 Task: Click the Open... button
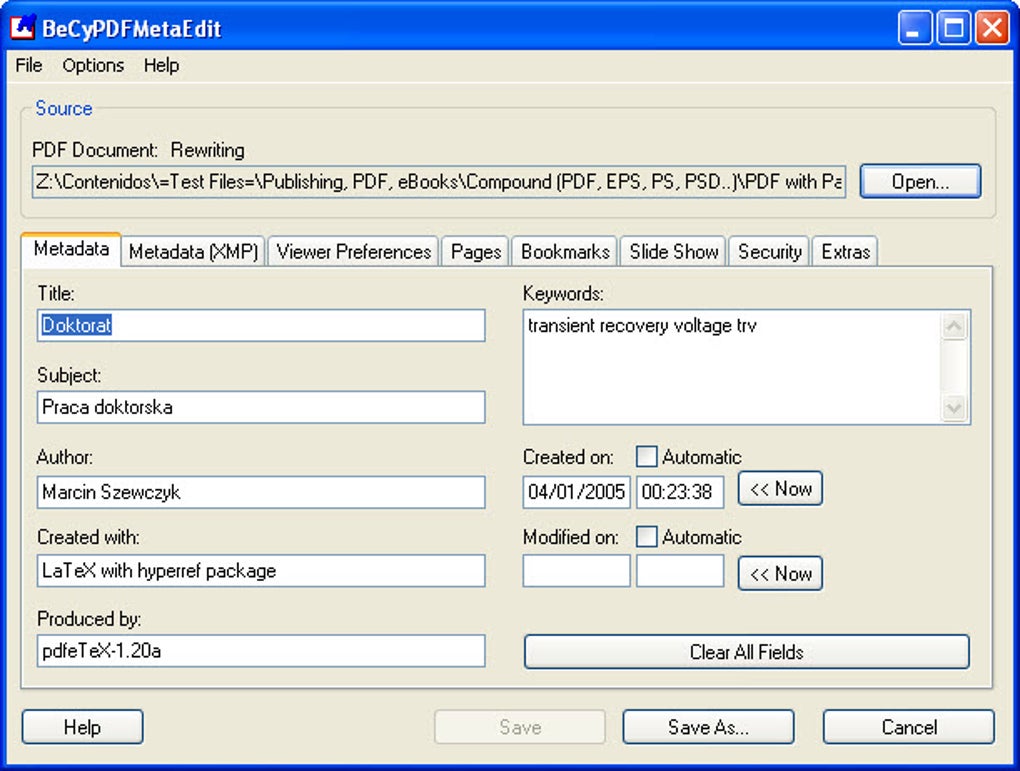pos(920,182)
